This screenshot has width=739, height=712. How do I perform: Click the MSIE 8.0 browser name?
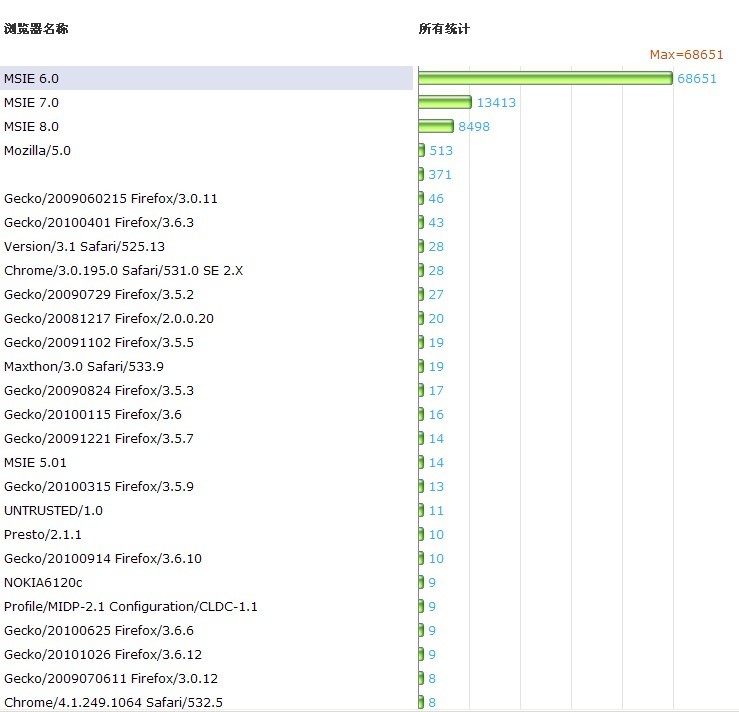click(x=31, y=127)
